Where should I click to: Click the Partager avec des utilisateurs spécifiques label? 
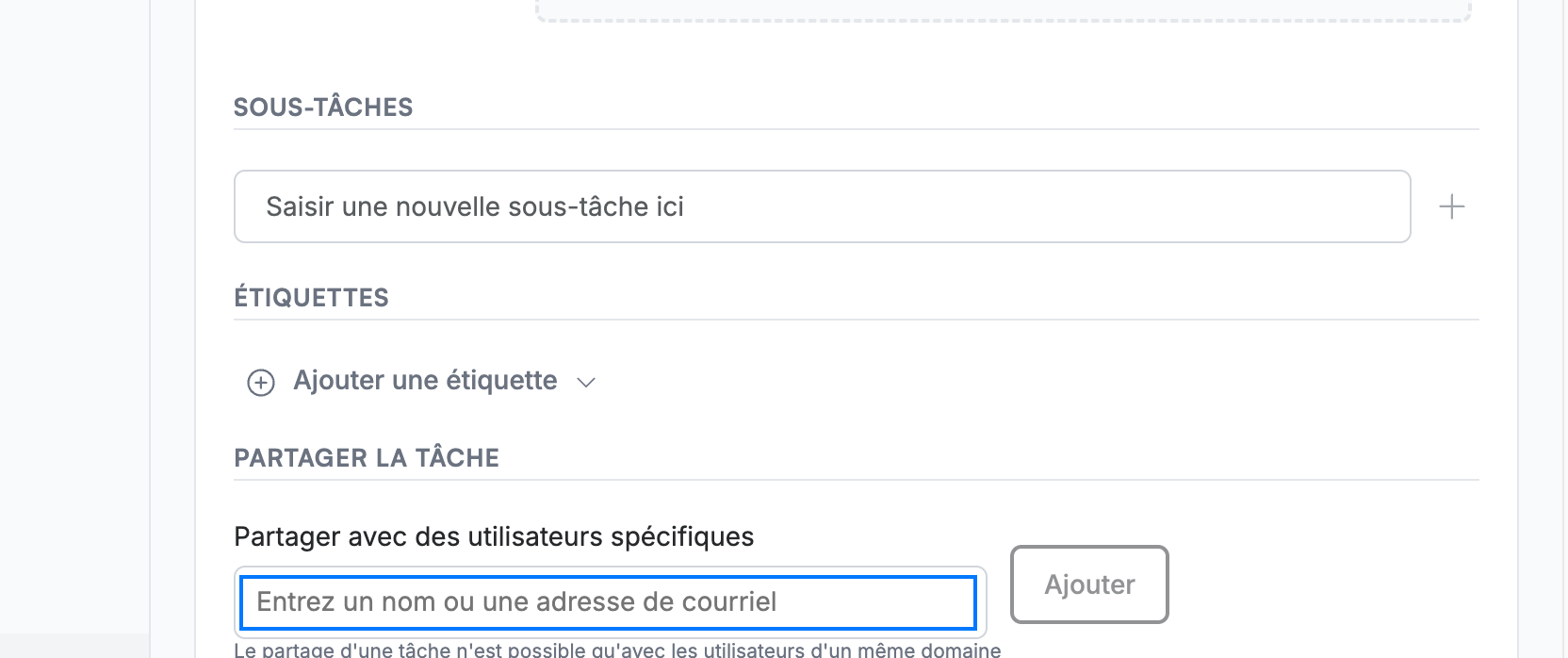(x=494, y=536)
